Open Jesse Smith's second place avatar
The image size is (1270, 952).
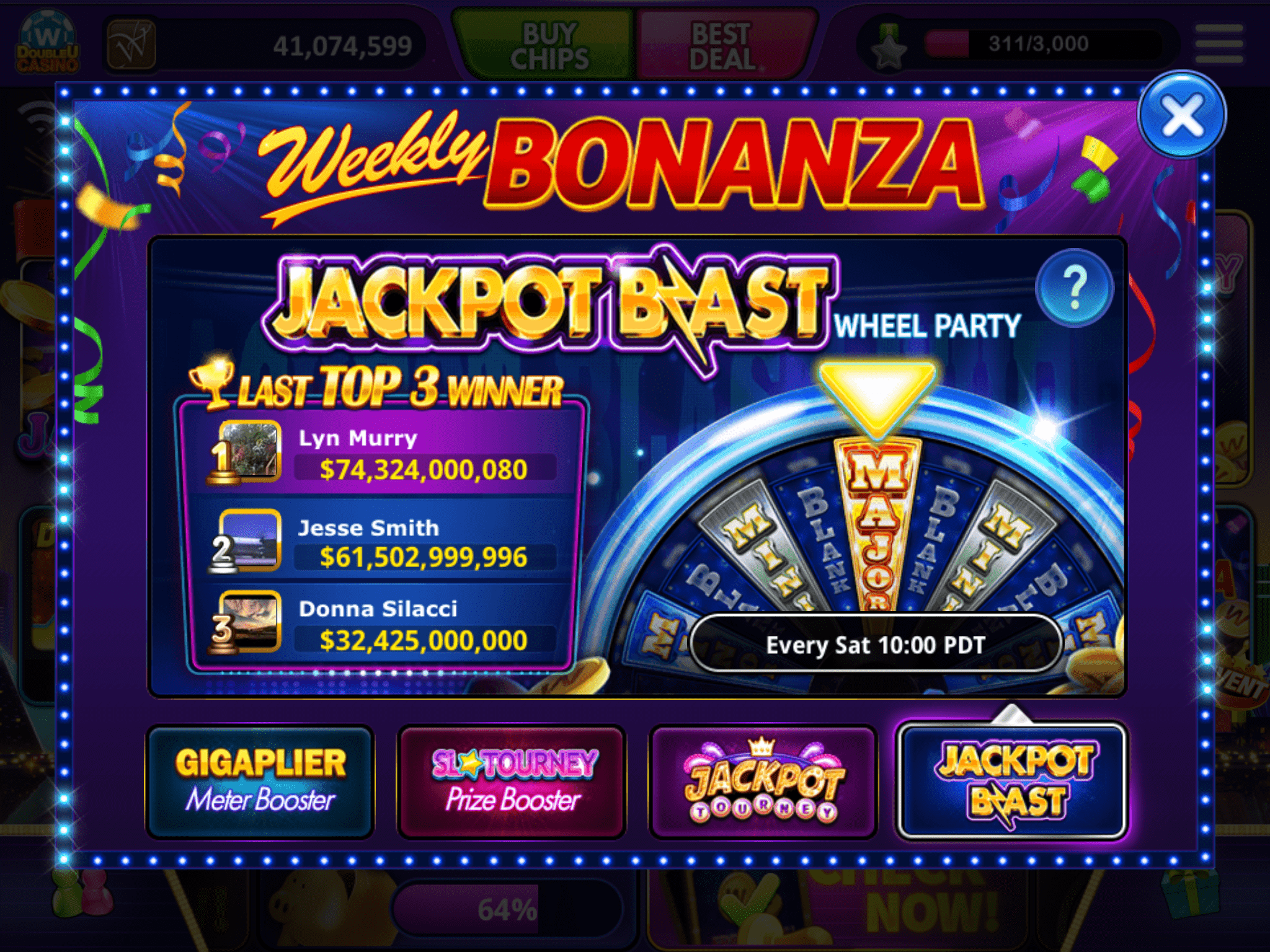click(250, 539)
